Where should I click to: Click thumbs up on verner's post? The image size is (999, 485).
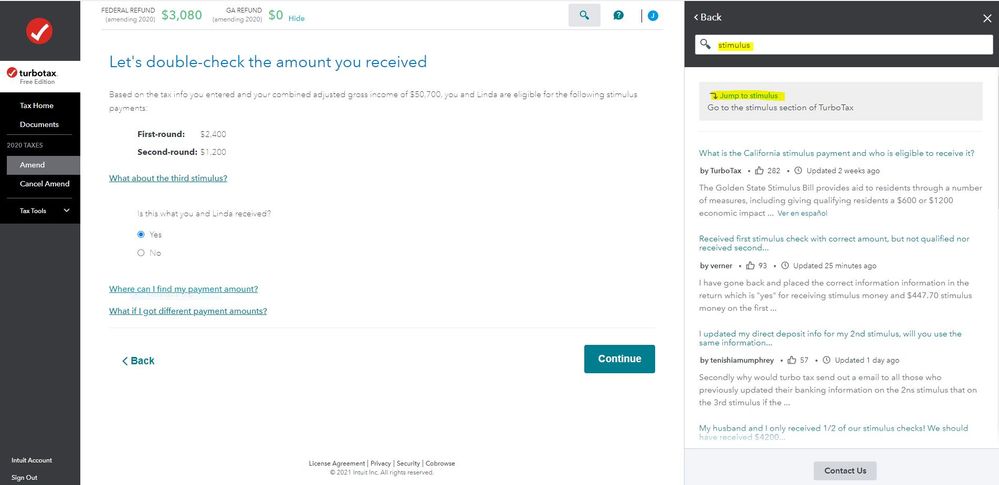coord(749,266)
